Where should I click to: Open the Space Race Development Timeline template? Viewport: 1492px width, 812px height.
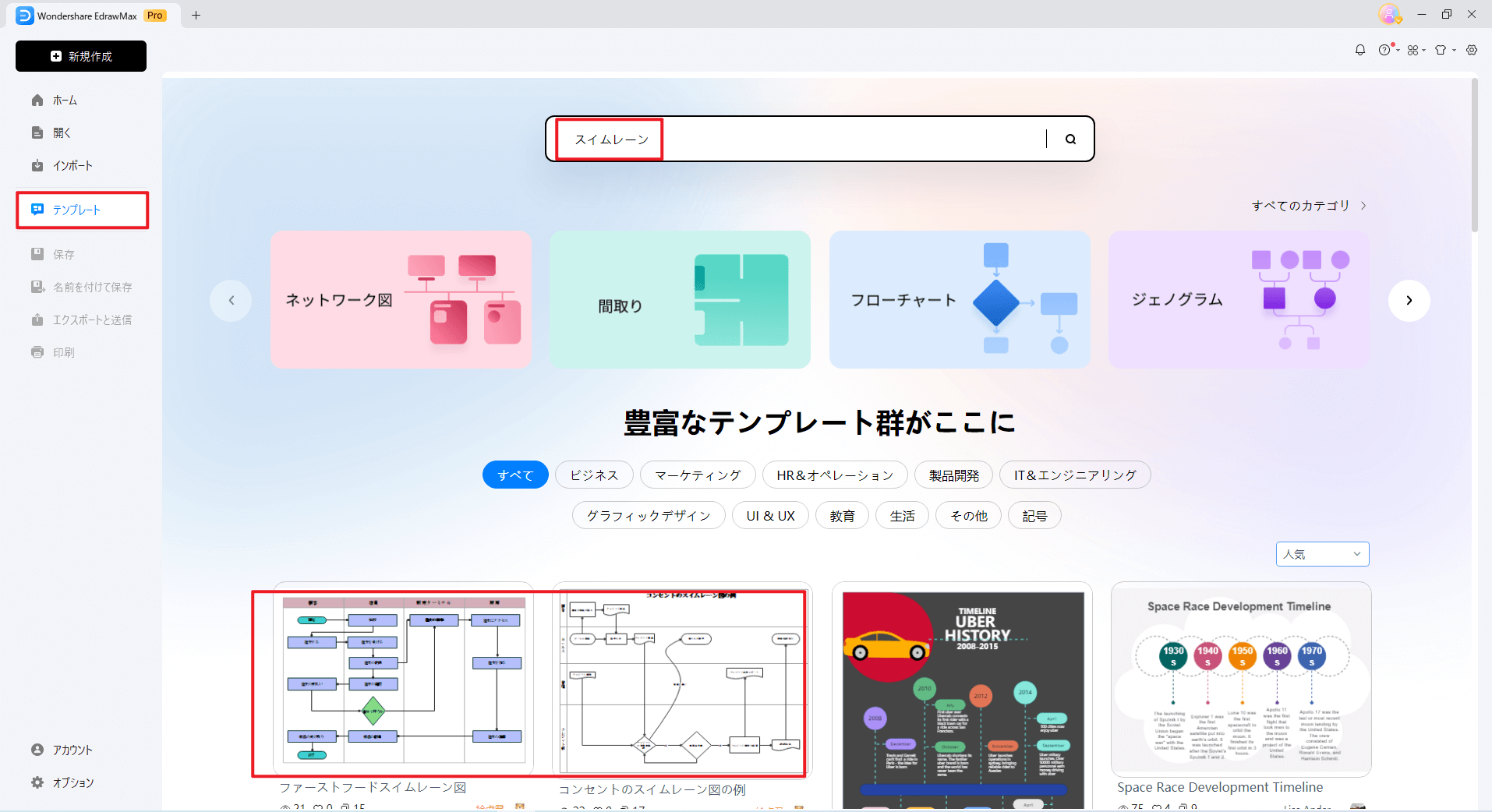(1240, 679)
